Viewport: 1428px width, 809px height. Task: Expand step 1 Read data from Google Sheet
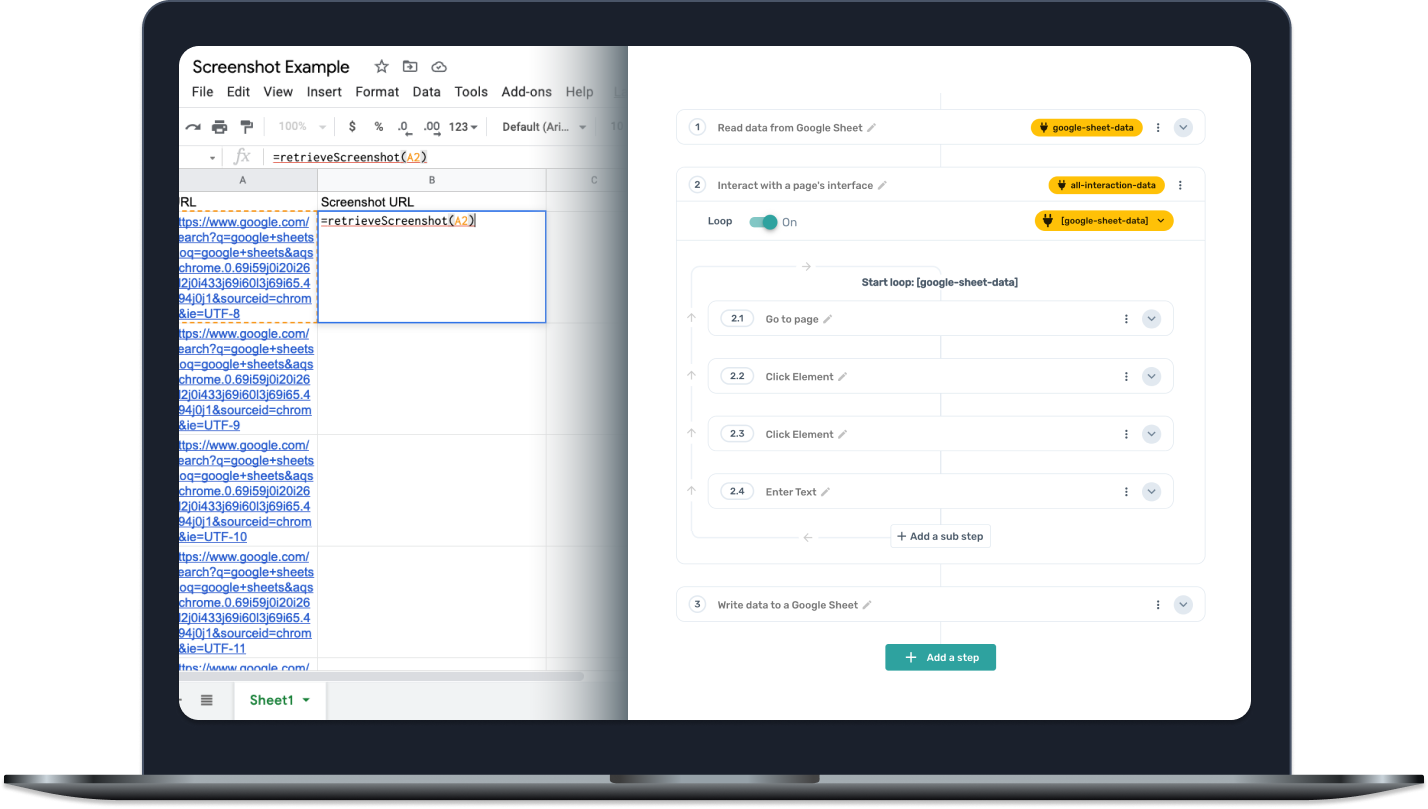pyautogui.click(x=1183, y=128)
